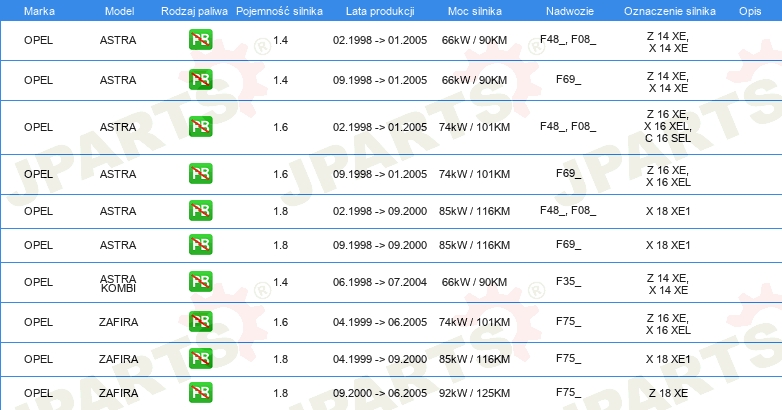Click engine code Z 16 XE, X 16 XEL in the Zafira row
Image resolution: width=782 pixels, height=410 pixels.
668,324
